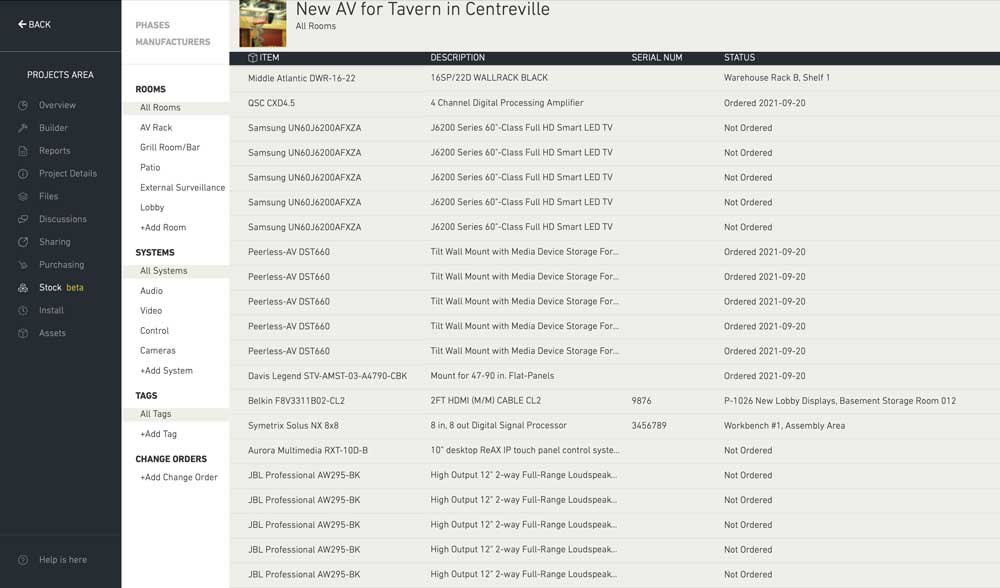Filter by Cameras system

(x=158, y=351)
